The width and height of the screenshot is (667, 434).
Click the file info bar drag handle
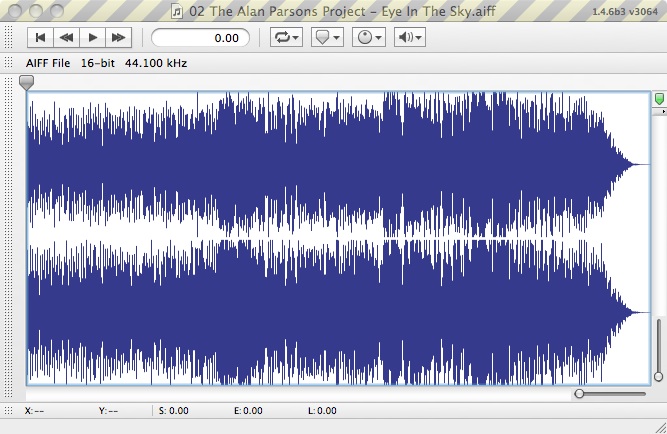[8, 63]
